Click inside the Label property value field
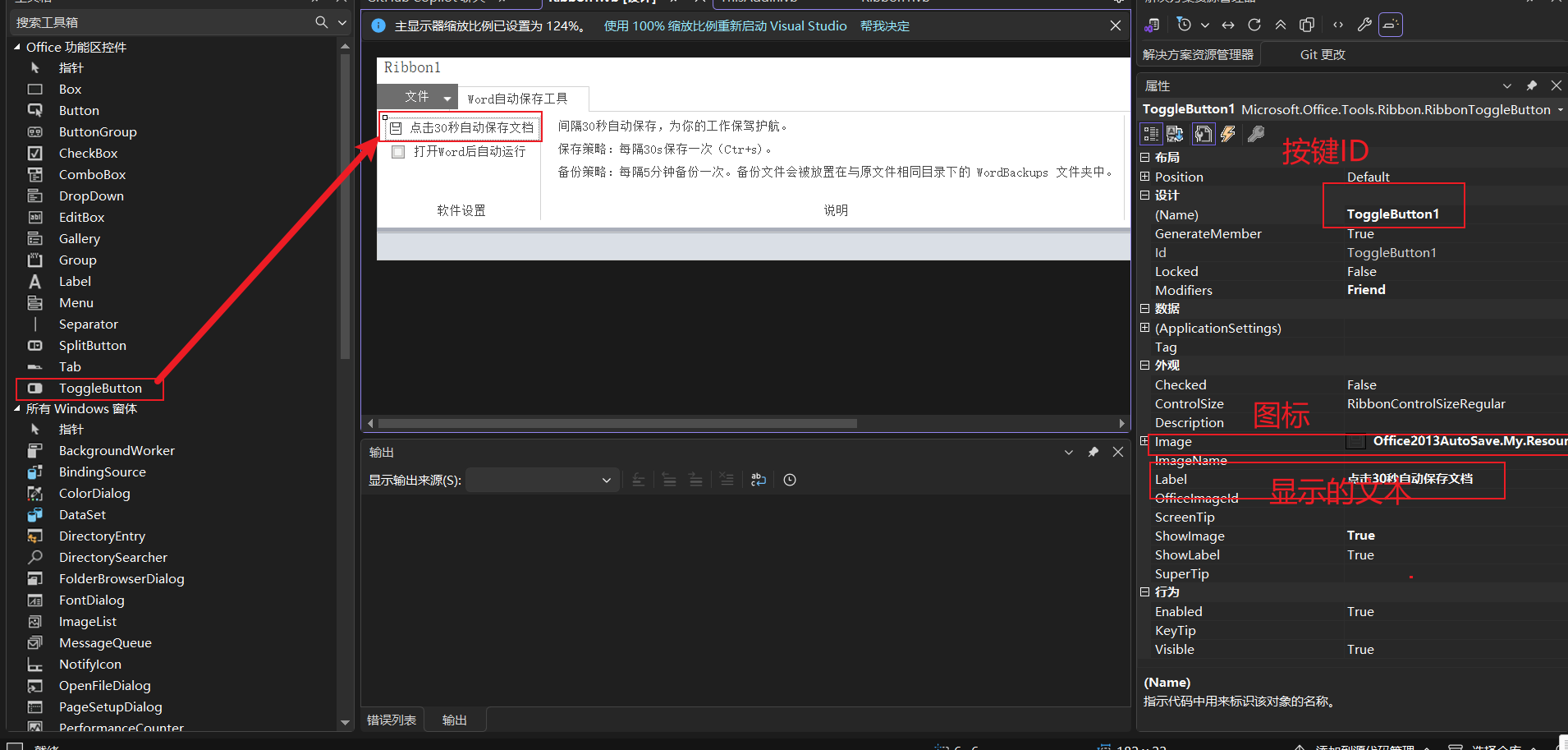 [1420, 479]
